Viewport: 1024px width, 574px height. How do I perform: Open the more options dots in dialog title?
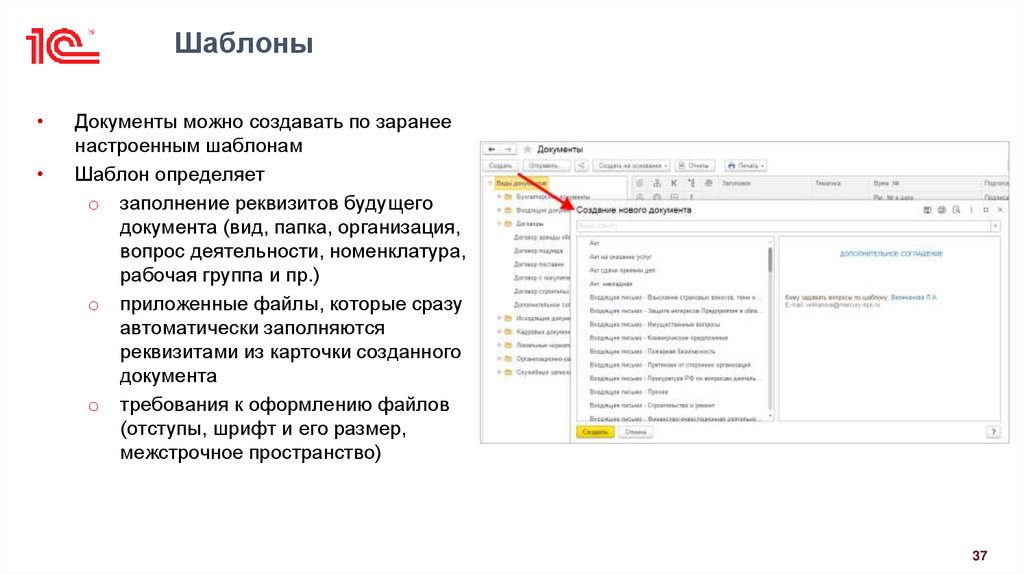(971, 210)
